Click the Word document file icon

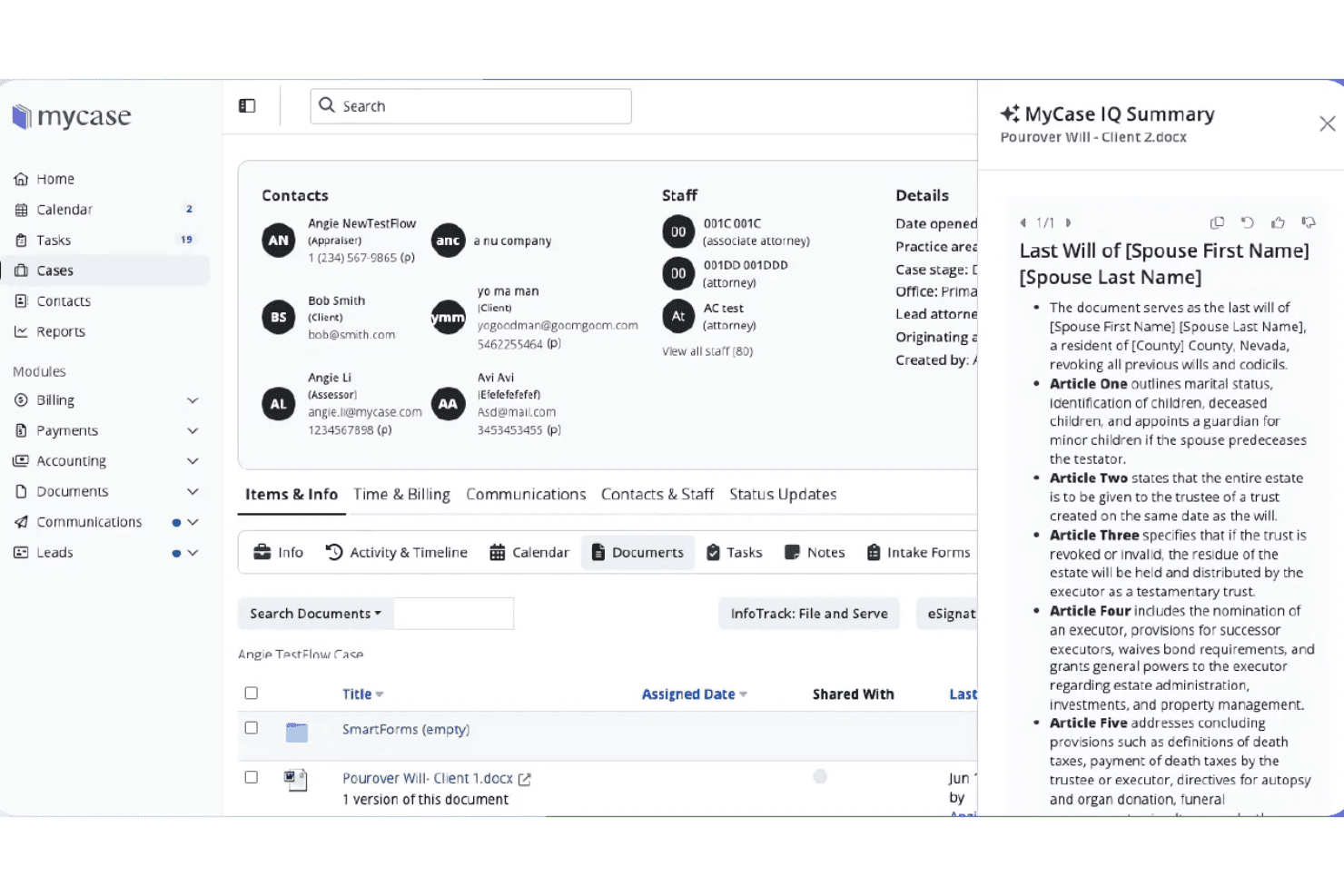(296, 781)
